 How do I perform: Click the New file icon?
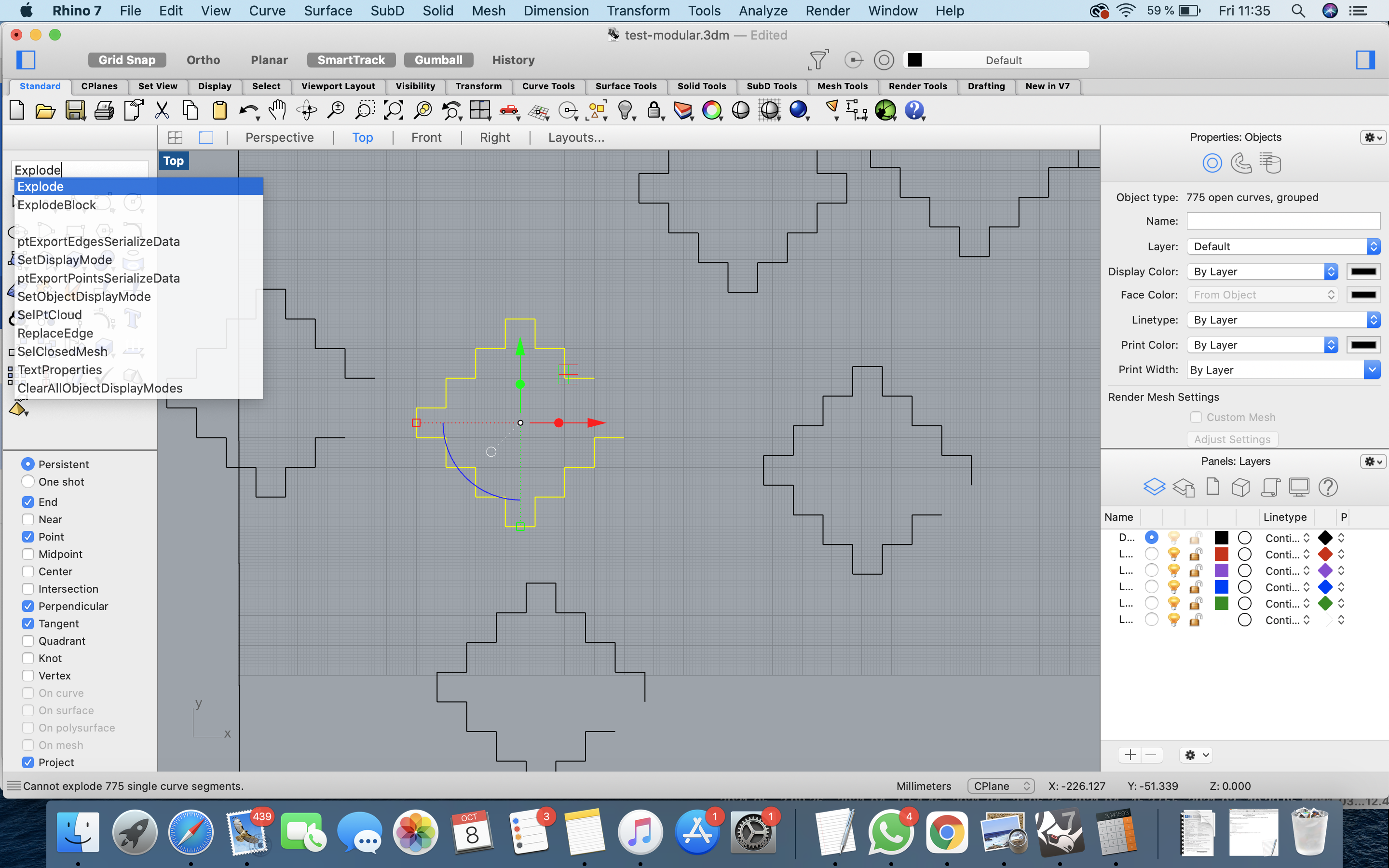17,109
